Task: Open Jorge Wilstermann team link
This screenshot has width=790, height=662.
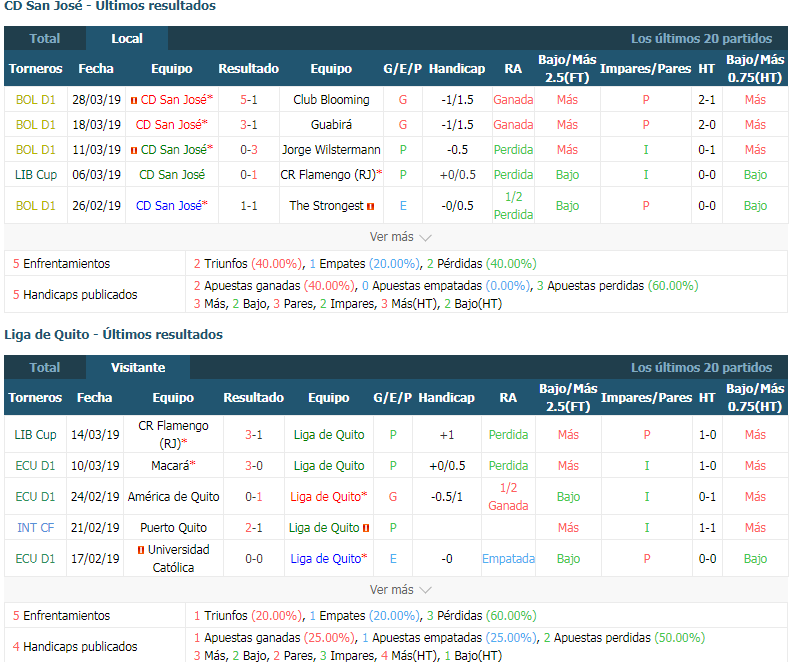Action: [x=331, y=150]
